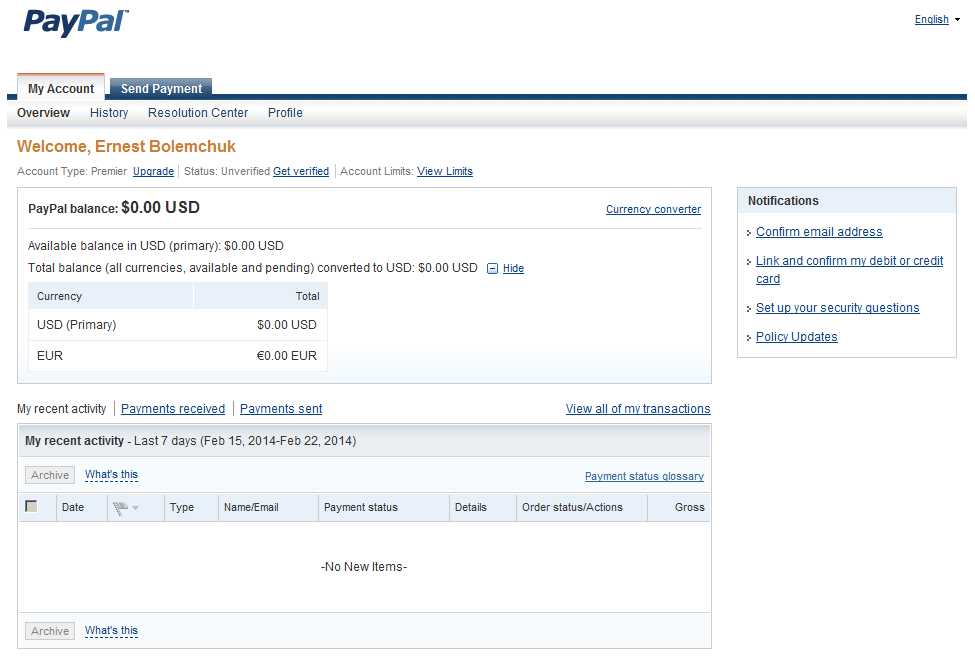Open the Policy Updates notification

797,337
